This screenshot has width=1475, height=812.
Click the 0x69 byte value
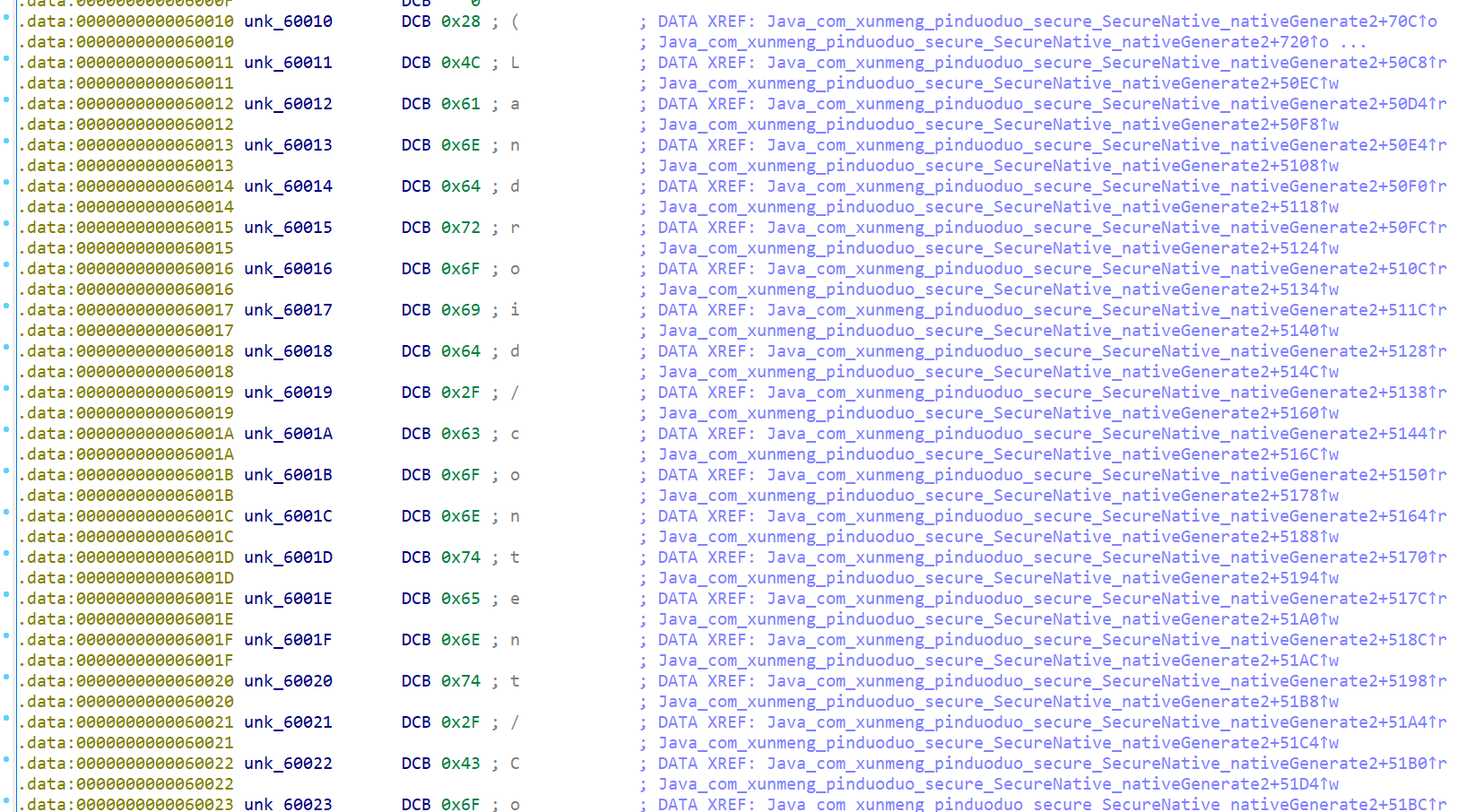click(x=461, y=310)
